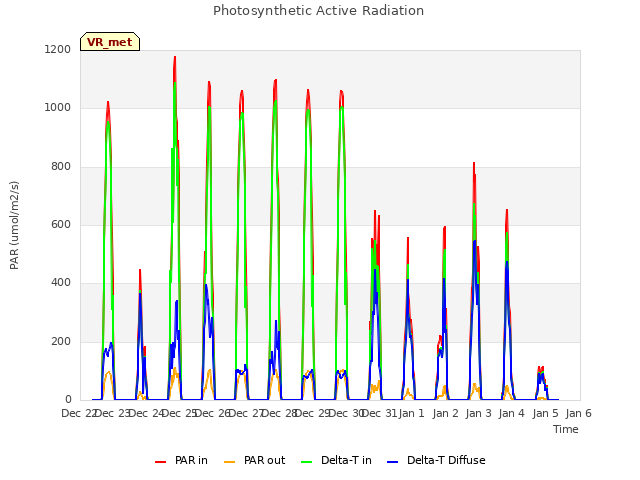Viewport: 640px width, 480px height.
Task: Click the 400 y-axis tick label
Action: [61, 283]
